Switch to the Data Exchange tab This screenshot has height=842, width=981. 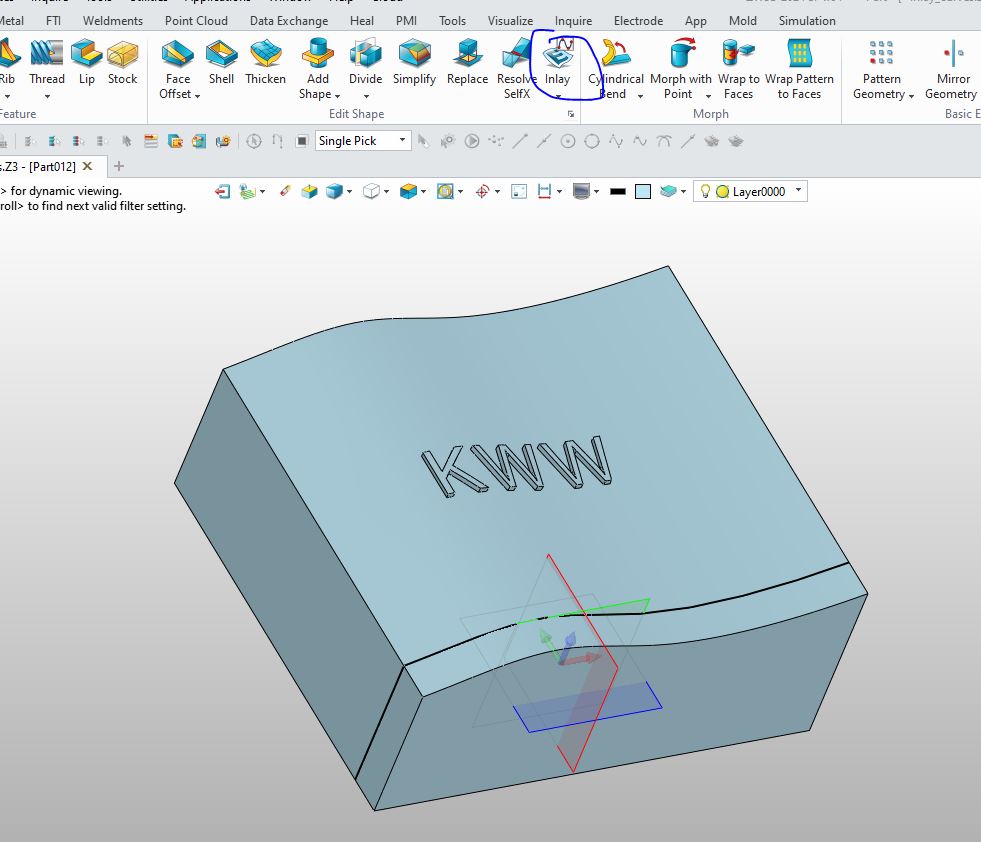point(289,21)
